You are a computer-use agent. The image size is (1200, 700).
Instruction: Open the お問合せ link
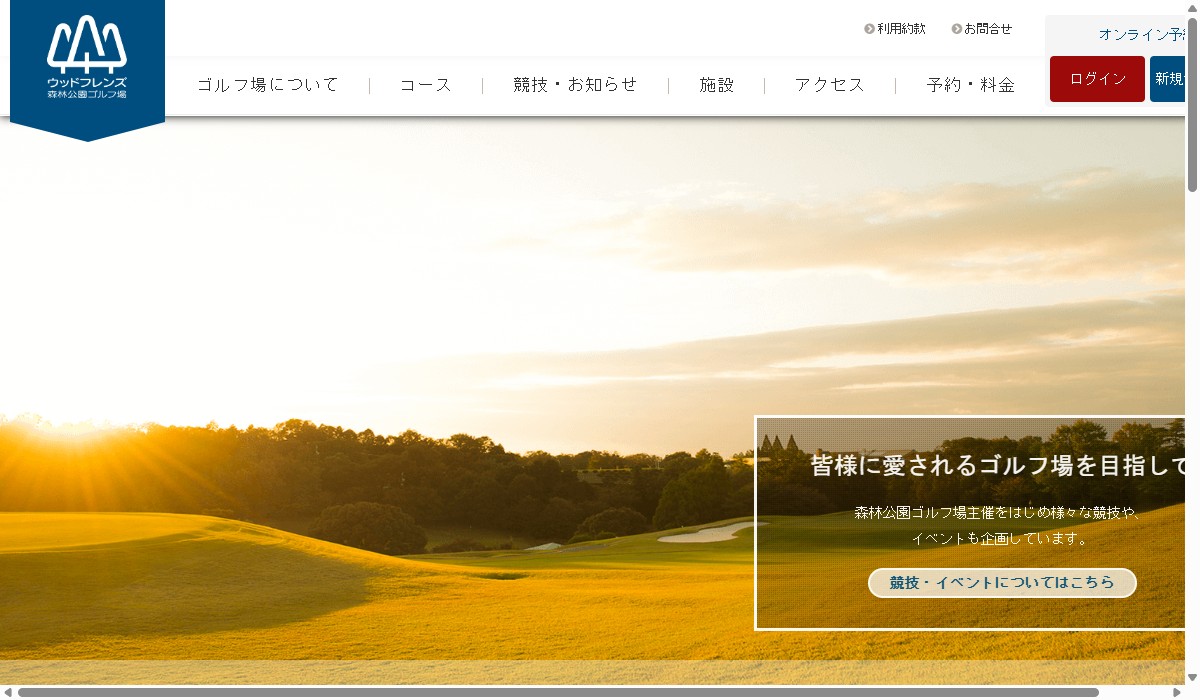pos(988,29)
